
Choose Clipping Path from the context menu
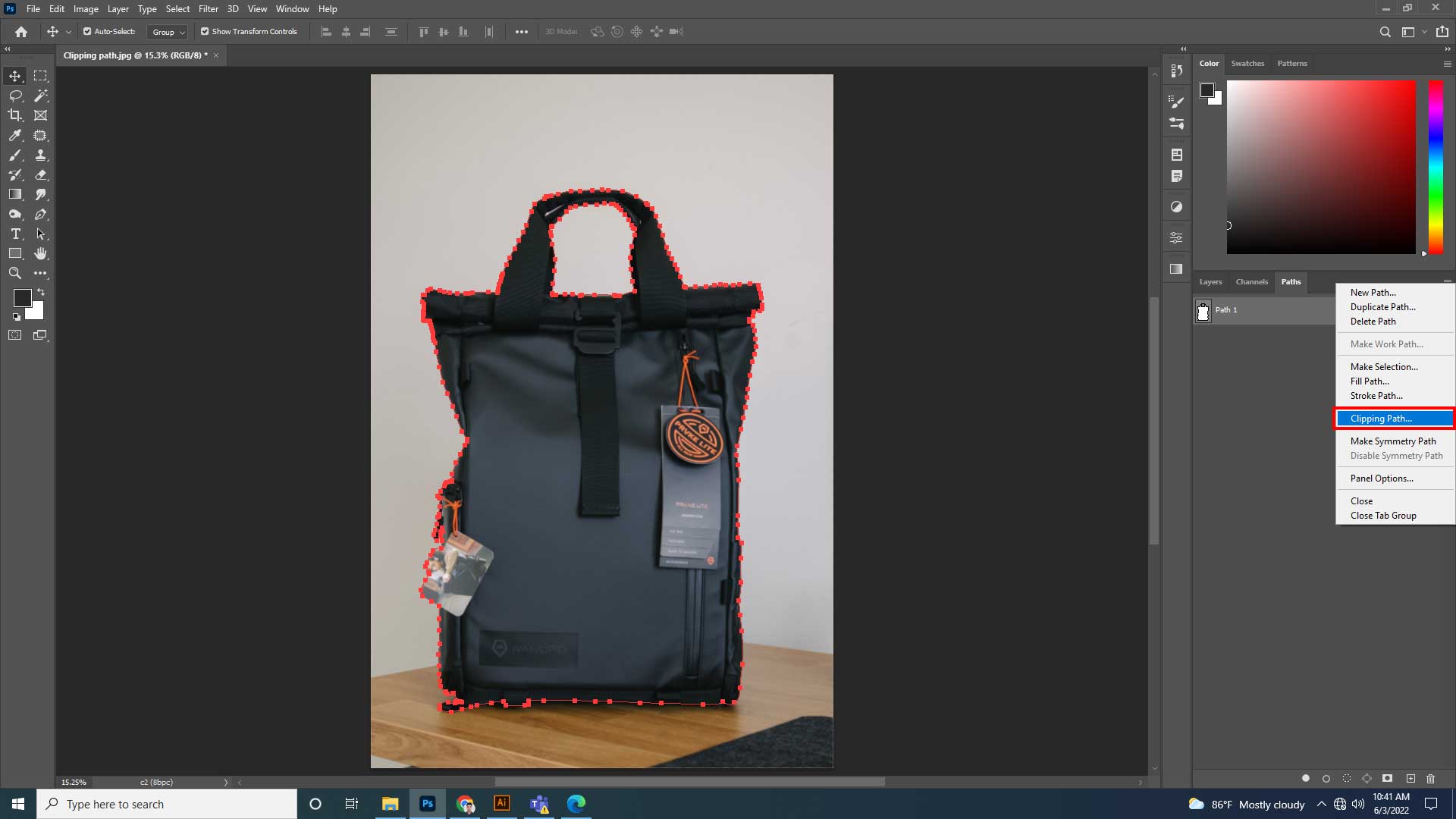coord(1394,418)
